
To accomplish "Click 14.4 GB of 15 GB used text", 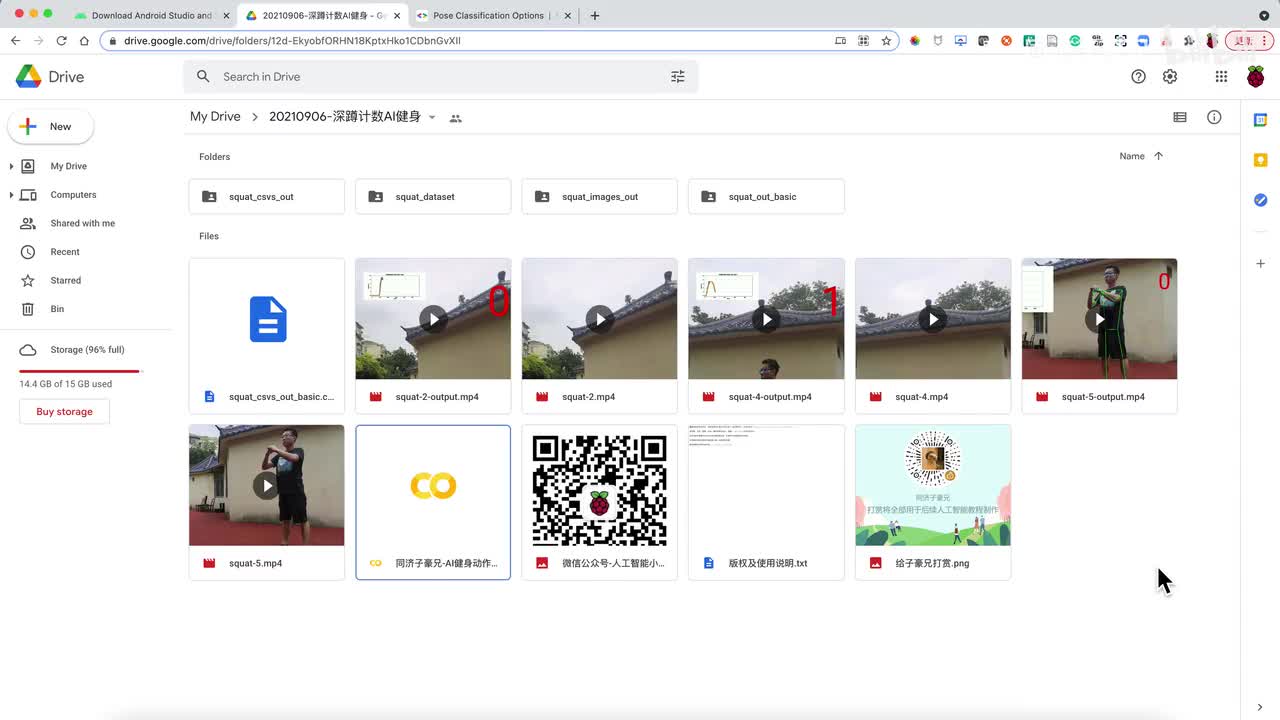I will tap(66, 384).
